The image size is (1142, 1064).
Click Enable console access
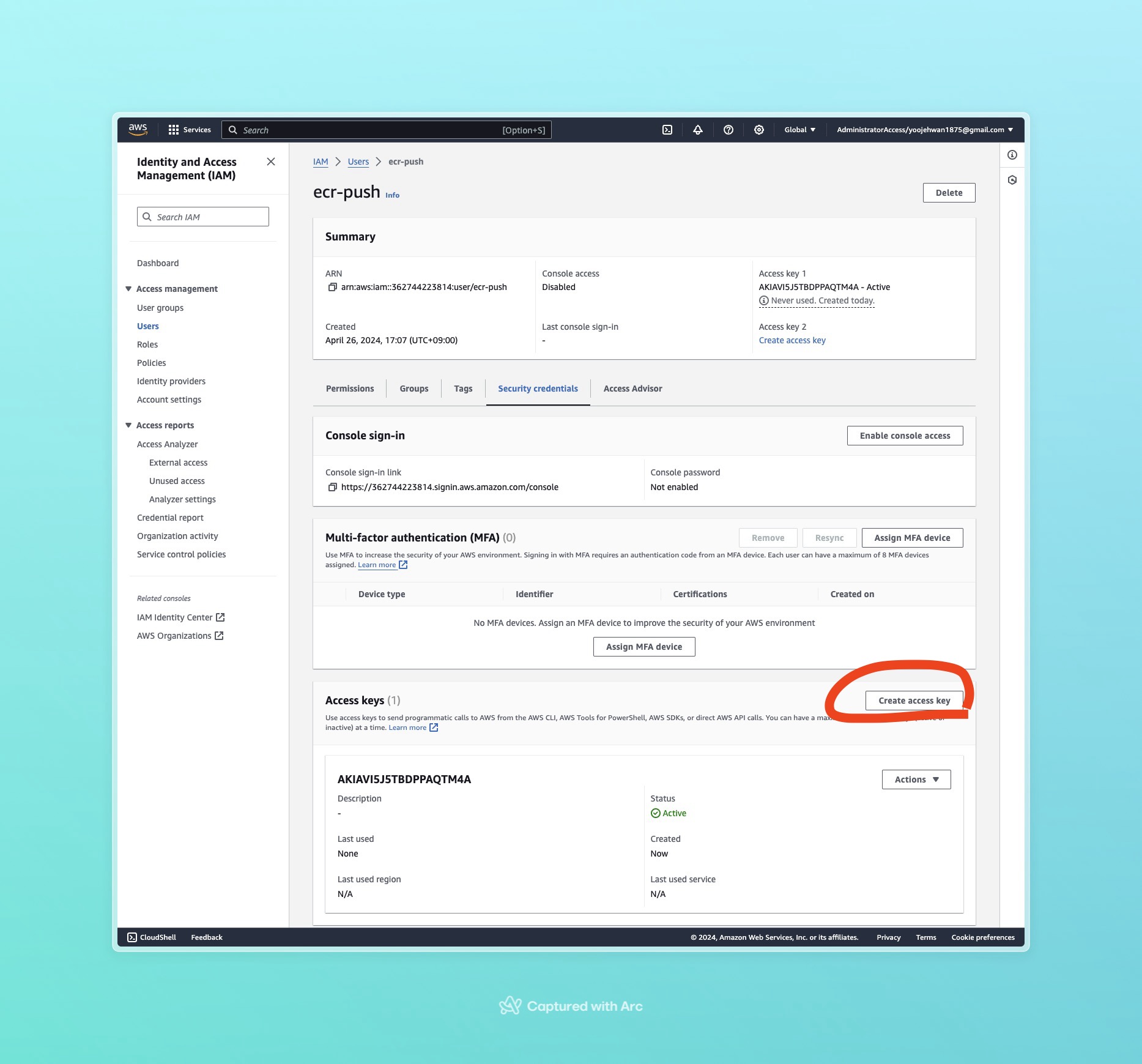[x=905, y=436]
